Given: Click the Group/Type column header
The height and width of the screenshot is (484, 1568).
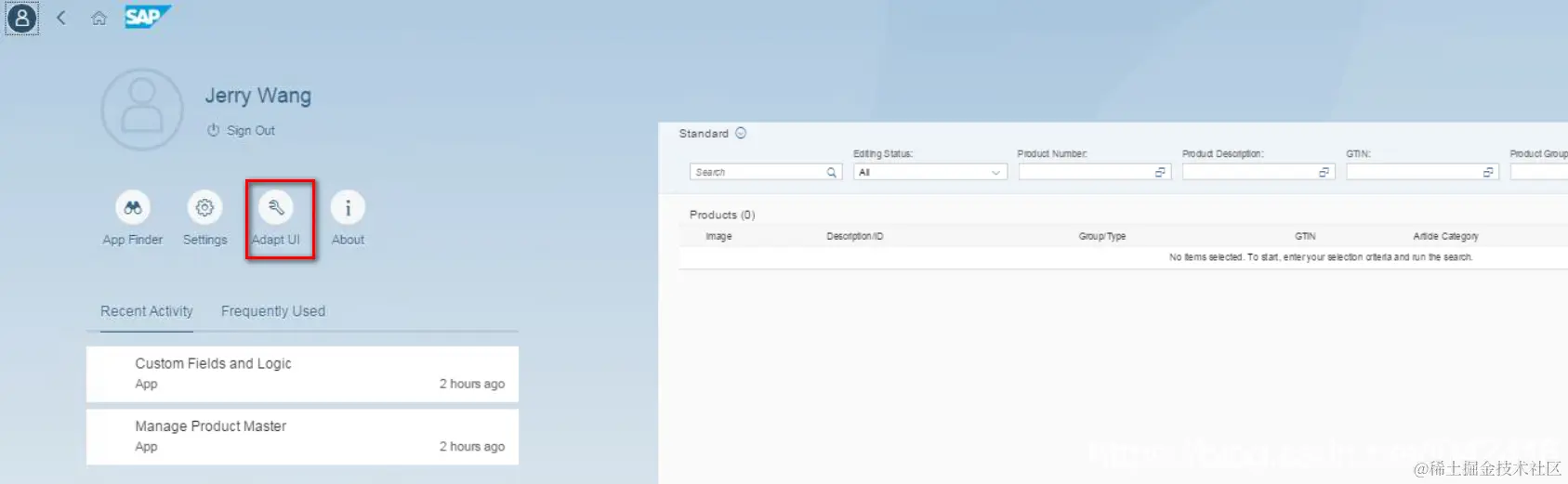Looking at the screenshot, I should (1102, 236).
